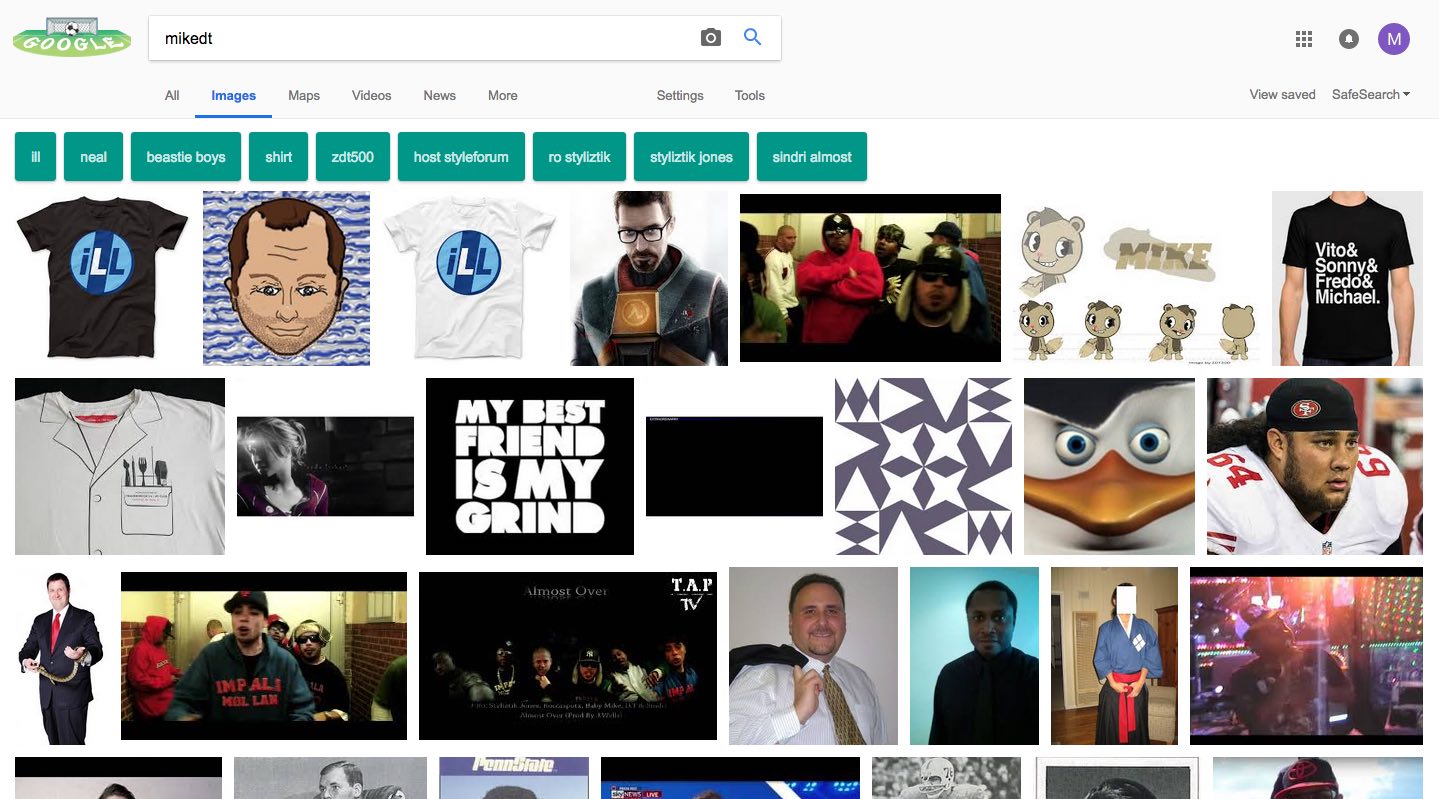
Task: Select the 'zdt500' suggestion chip
Action: coord(352,157)
